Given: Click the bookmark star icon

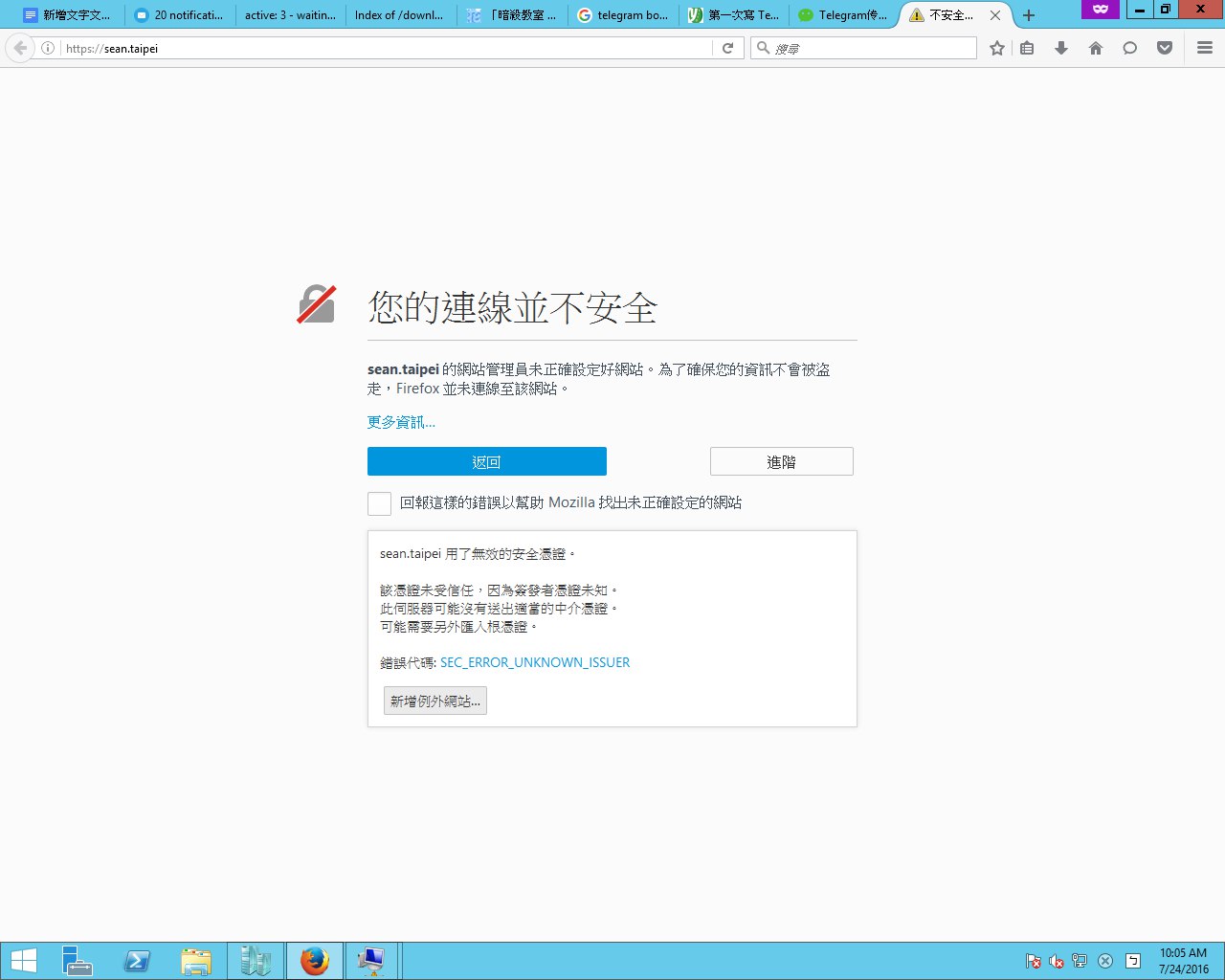Looking at the screenshot, I should coord(997,48).
